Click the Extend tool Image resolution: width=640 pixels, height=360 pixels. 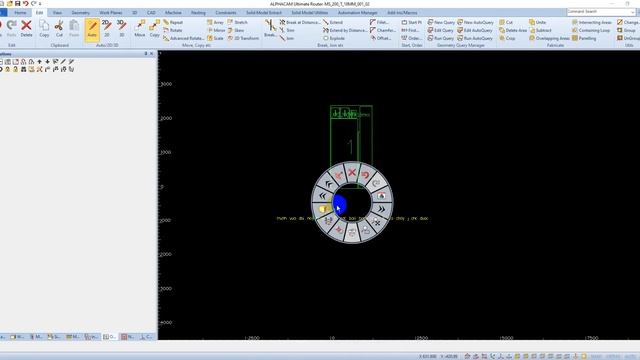point(333,22)
